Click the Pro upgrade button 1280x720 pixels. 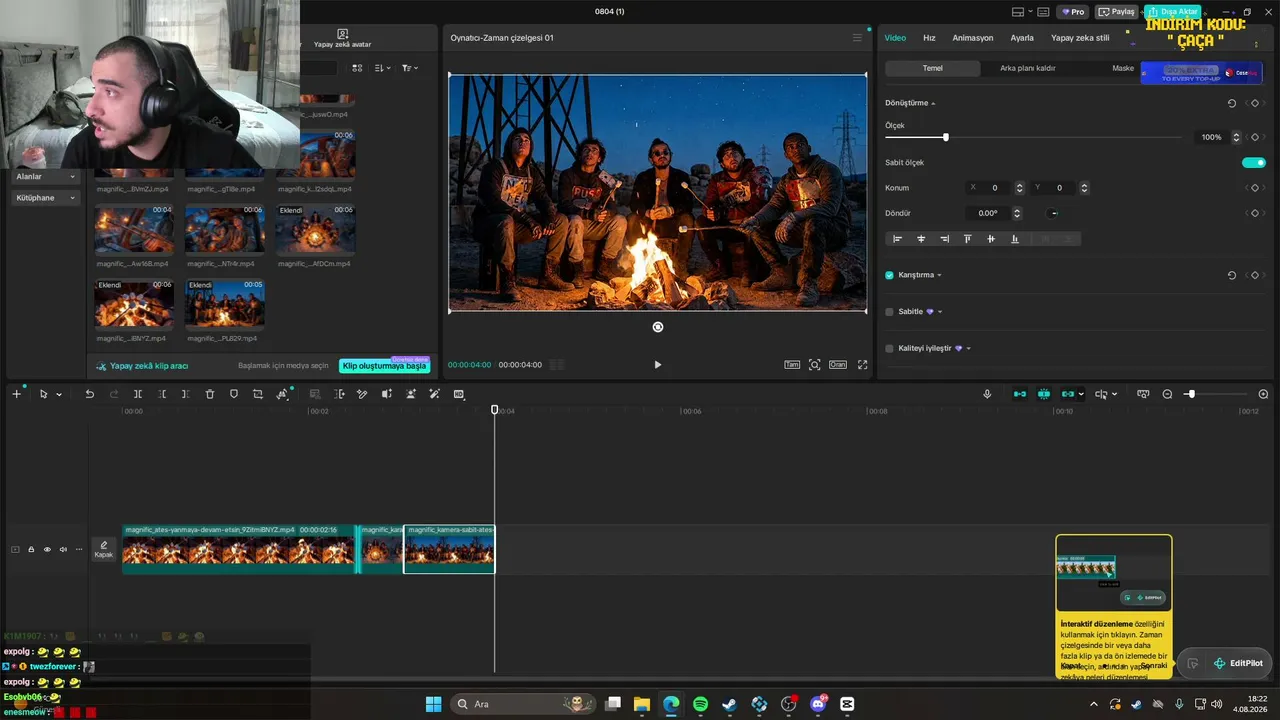pyautogui.click(x=1073, y=12)
